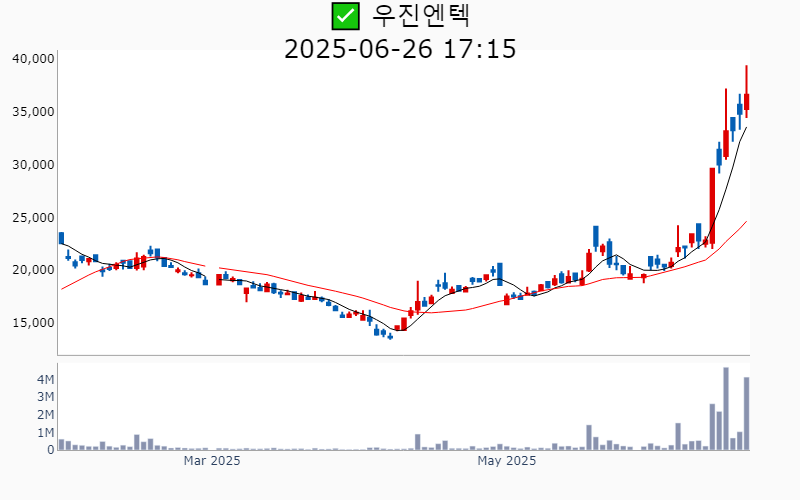The image size is (800, 500).
Task: Click the stock name 우진엔텍 title
Action: [420, 16]
